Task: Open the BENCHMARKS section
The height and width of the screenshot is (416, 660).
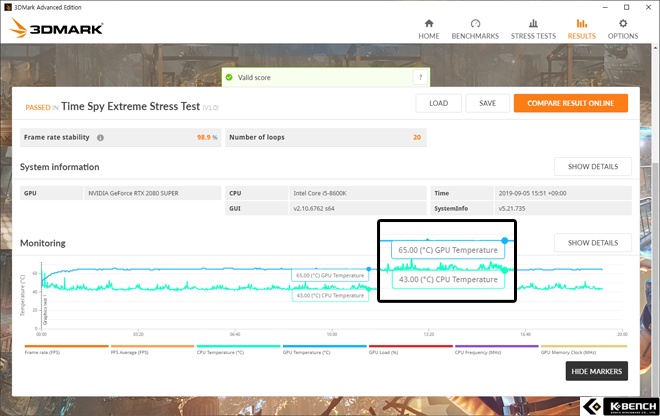Action: tap(475, 29)
